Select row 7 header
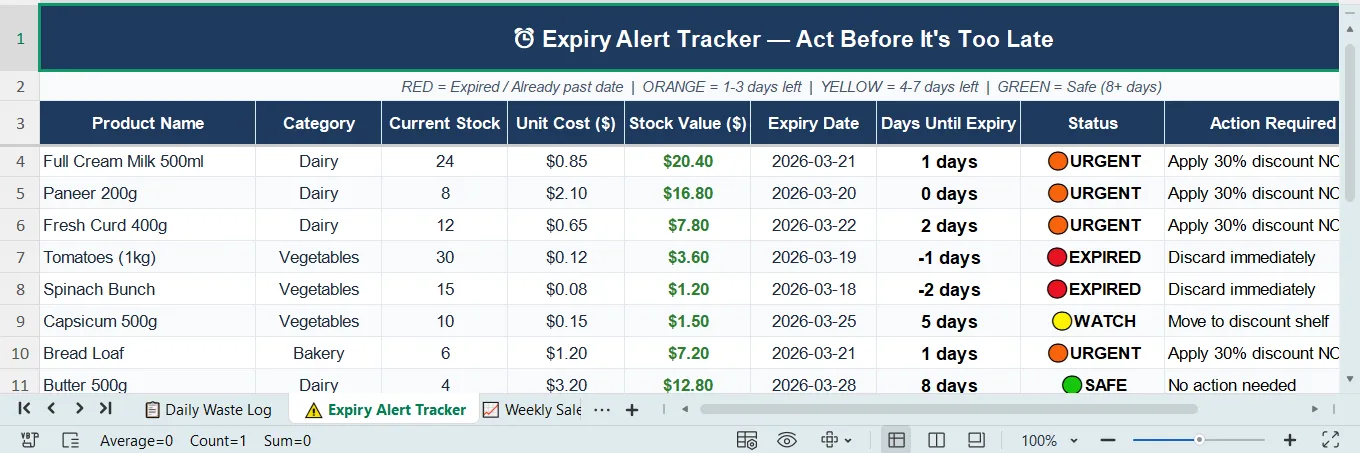The image size is (1360, 453). 20,257
